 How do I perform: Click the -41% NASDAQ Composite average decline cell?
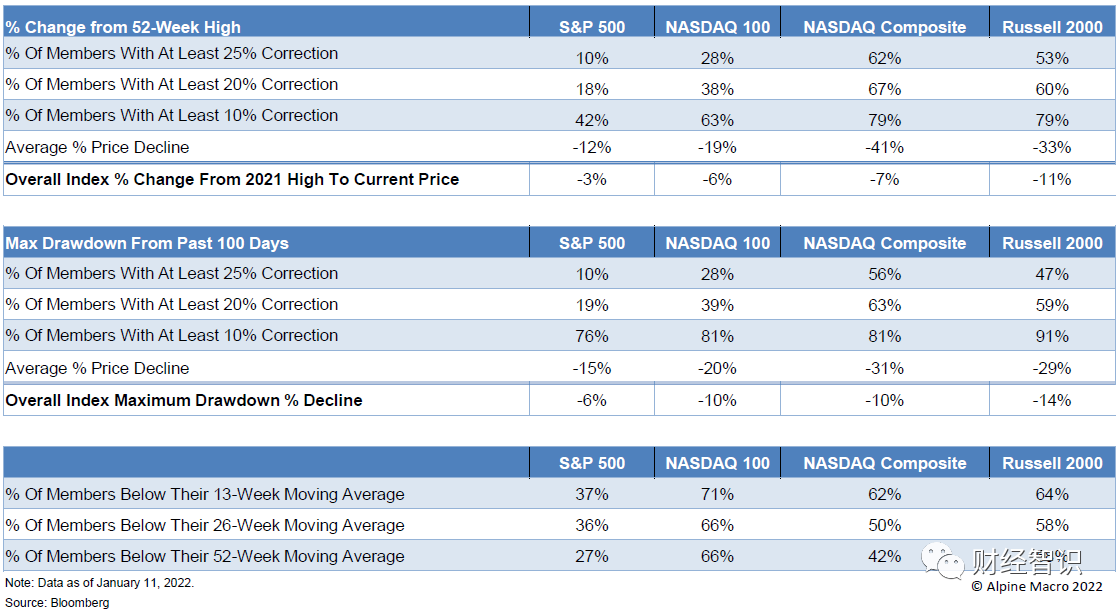[885, 148]
